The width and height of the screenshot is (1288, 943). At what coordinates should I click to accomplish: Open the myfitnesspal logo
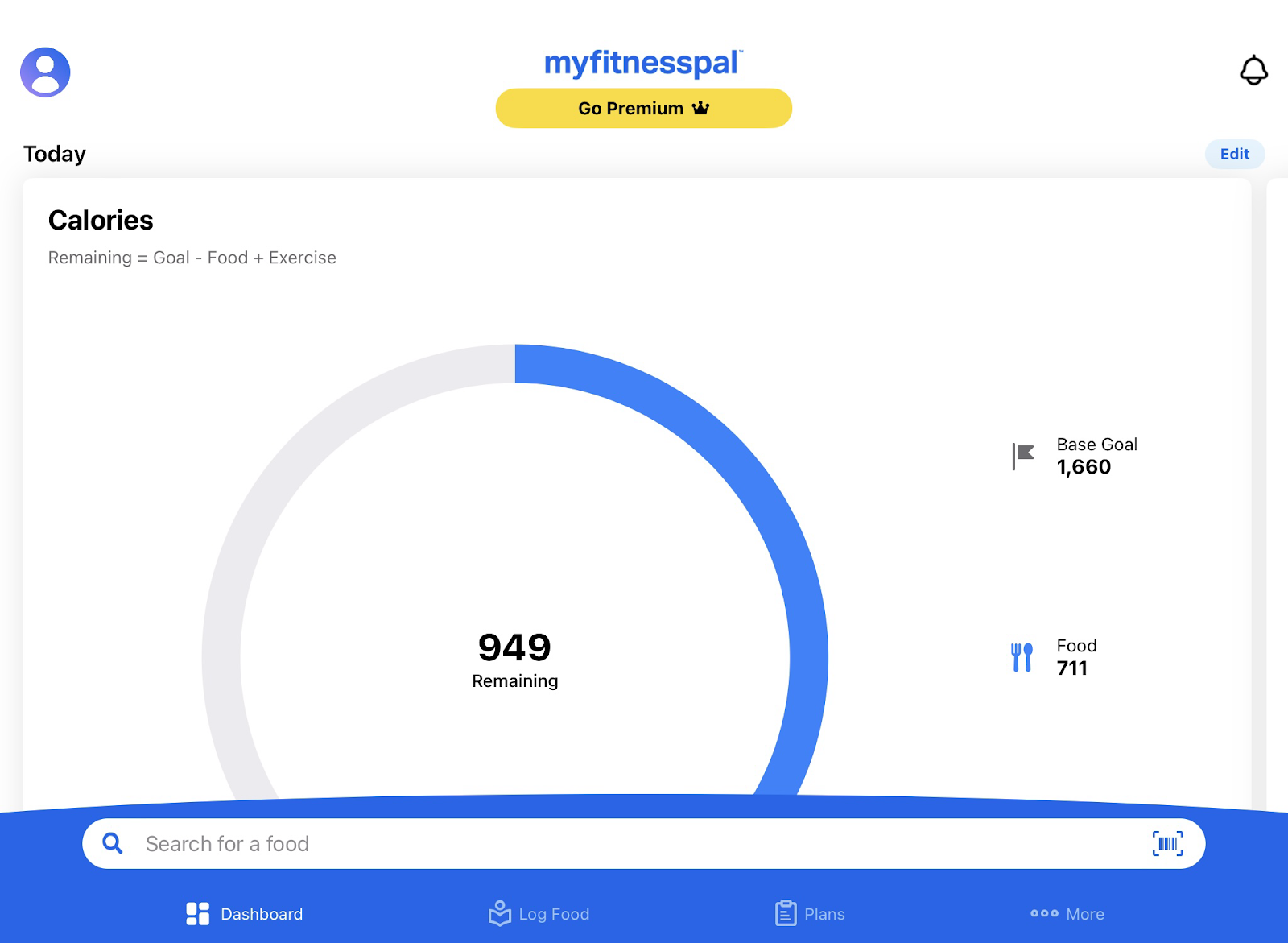643,62
